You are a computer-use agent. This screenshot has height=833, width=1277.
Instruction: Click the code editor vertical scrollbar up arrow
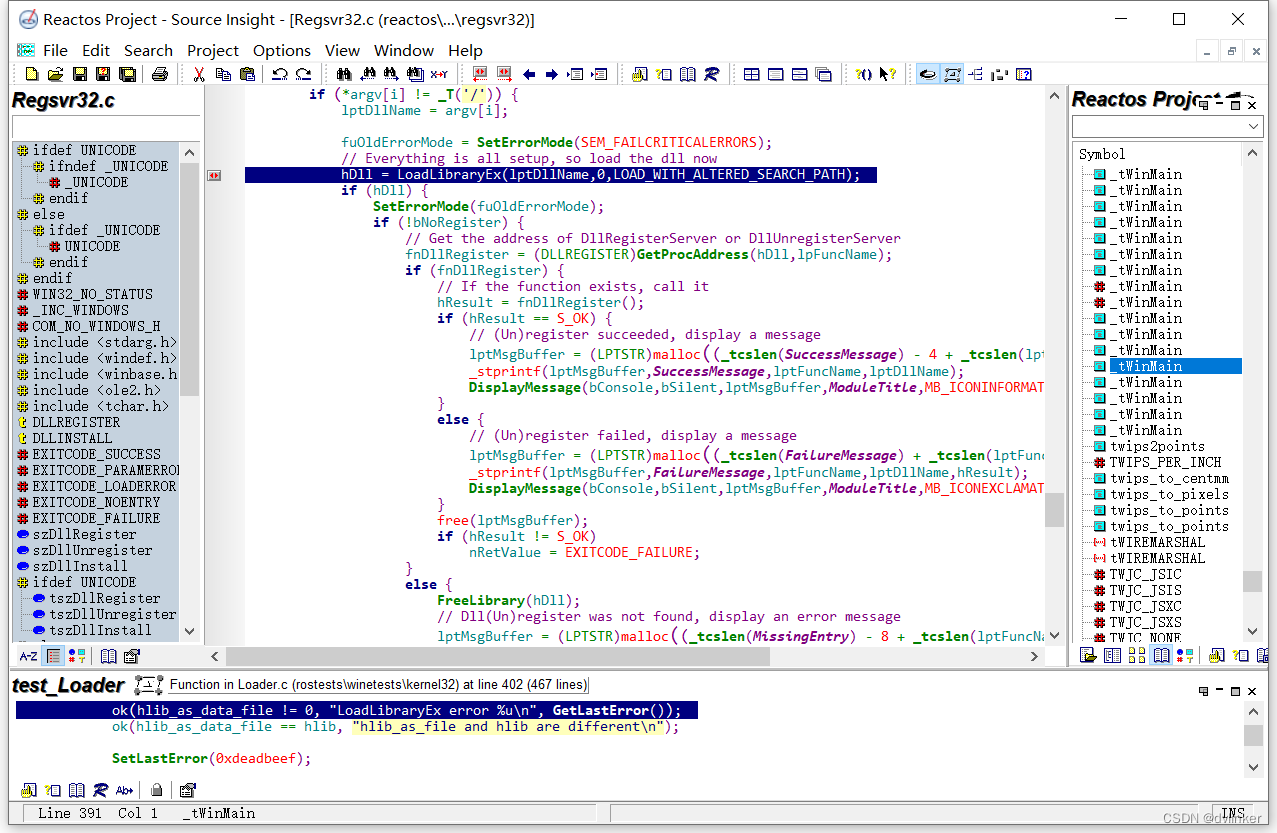coord(1054,94)
